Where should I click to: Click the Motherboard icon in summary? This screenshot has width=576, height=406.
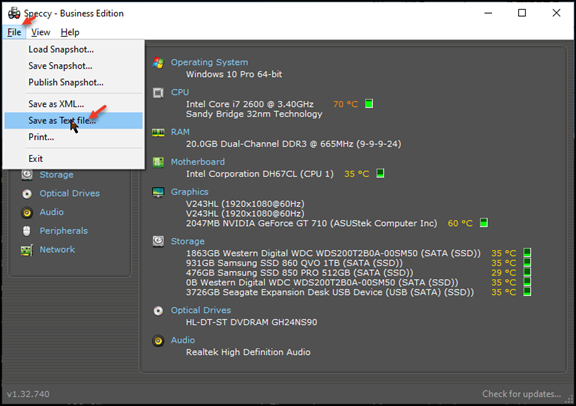[158, 162]
